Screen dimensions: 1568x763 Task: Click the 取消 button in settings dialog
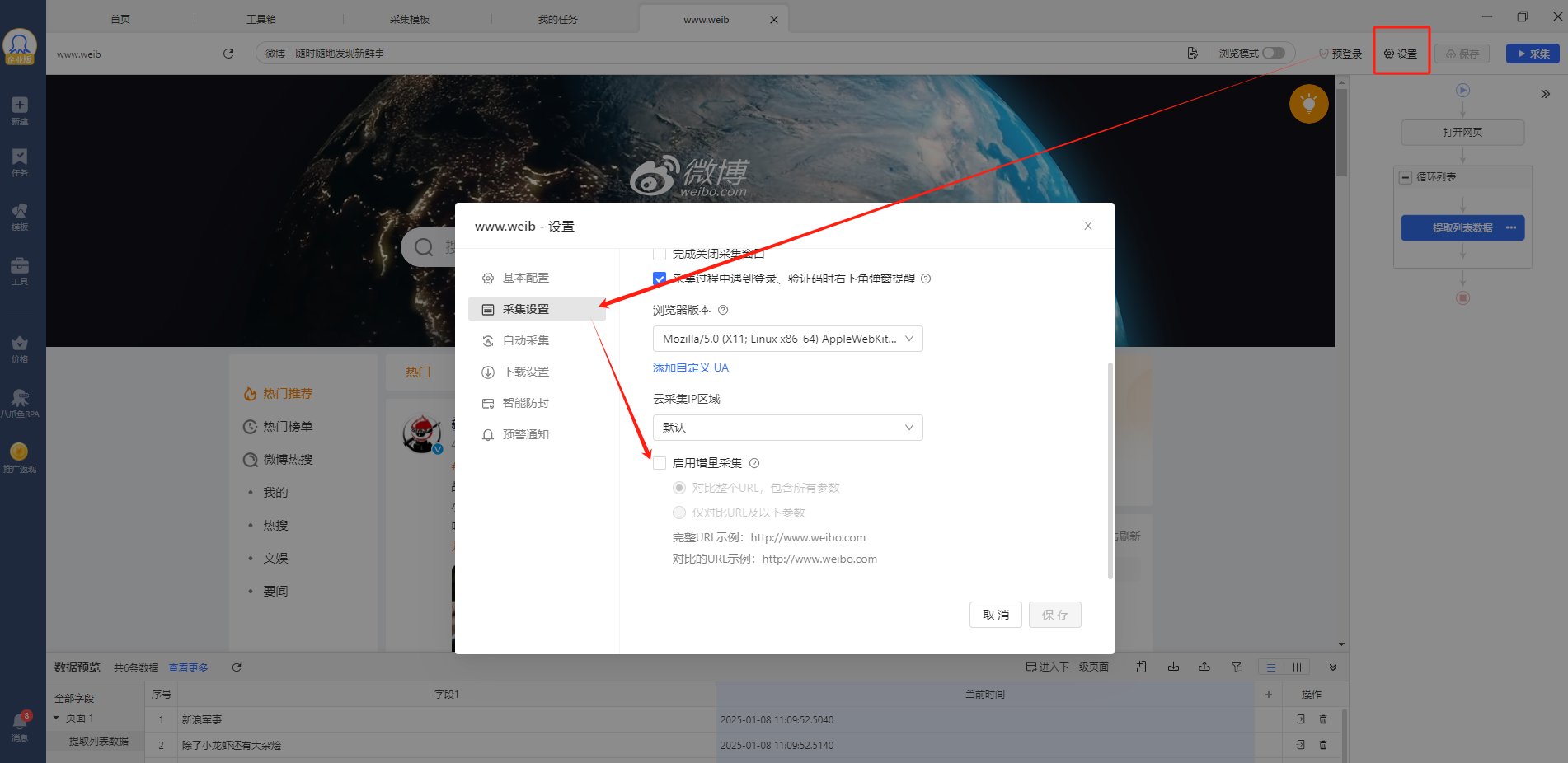pyautogui.click(x=996, y=615)
